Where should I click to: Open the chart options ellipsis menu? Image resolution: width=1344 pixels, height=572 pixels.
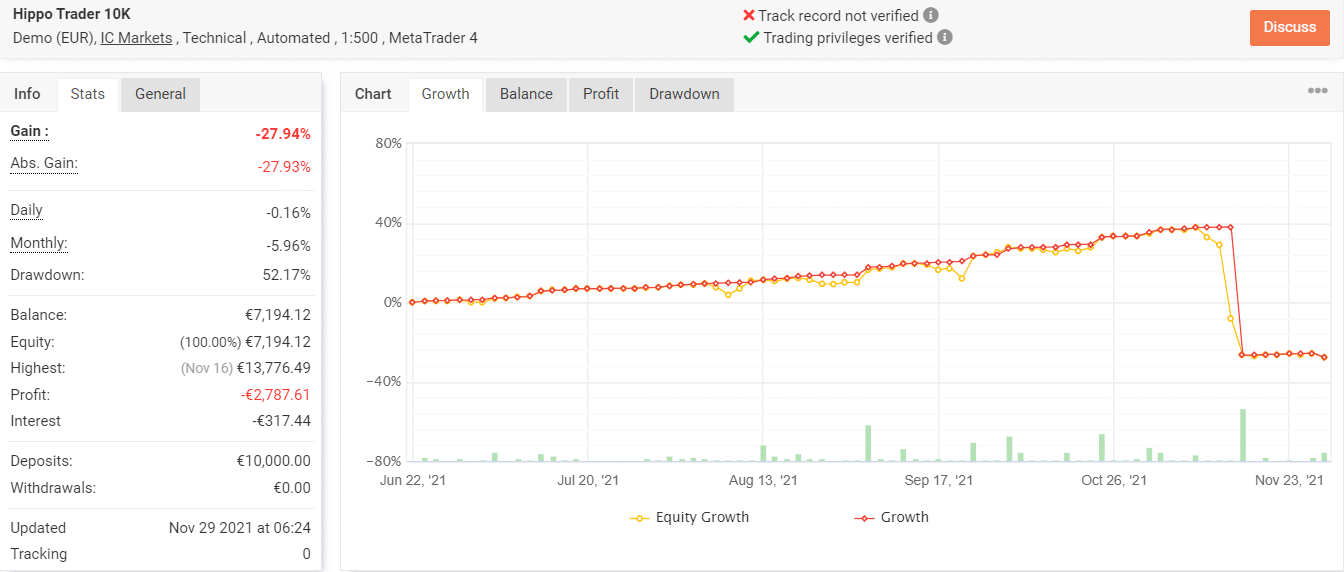tap(1317, 91)
